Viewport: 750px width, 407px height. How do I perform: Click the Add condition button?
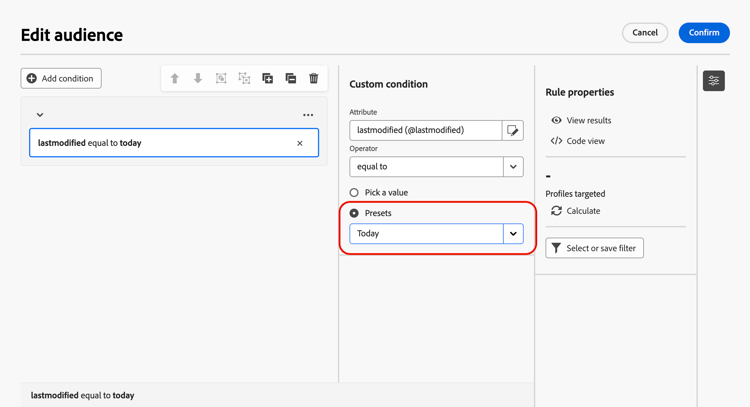[61, 78]
